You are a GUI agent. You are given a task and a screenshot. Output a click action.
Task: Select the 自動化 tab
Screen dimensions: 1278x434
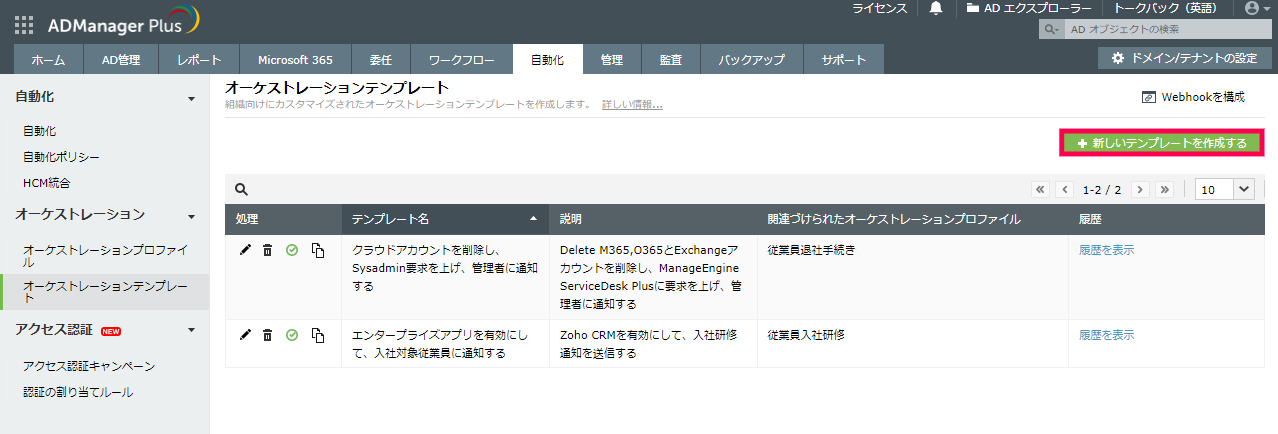point(548,60)
